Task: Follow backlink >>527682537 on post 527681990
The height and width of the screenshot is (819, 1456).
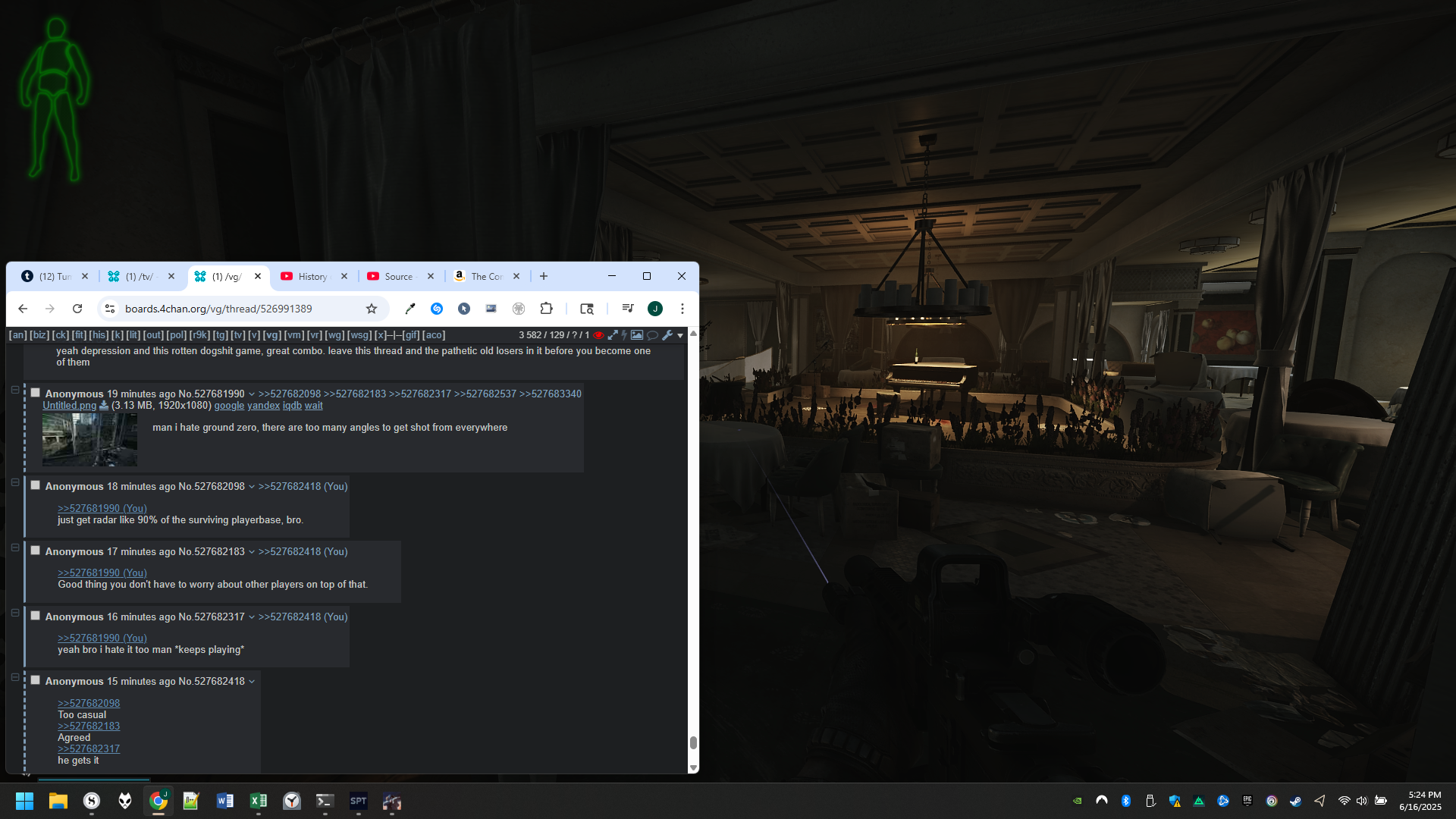Action: click(x=485, y=394)
